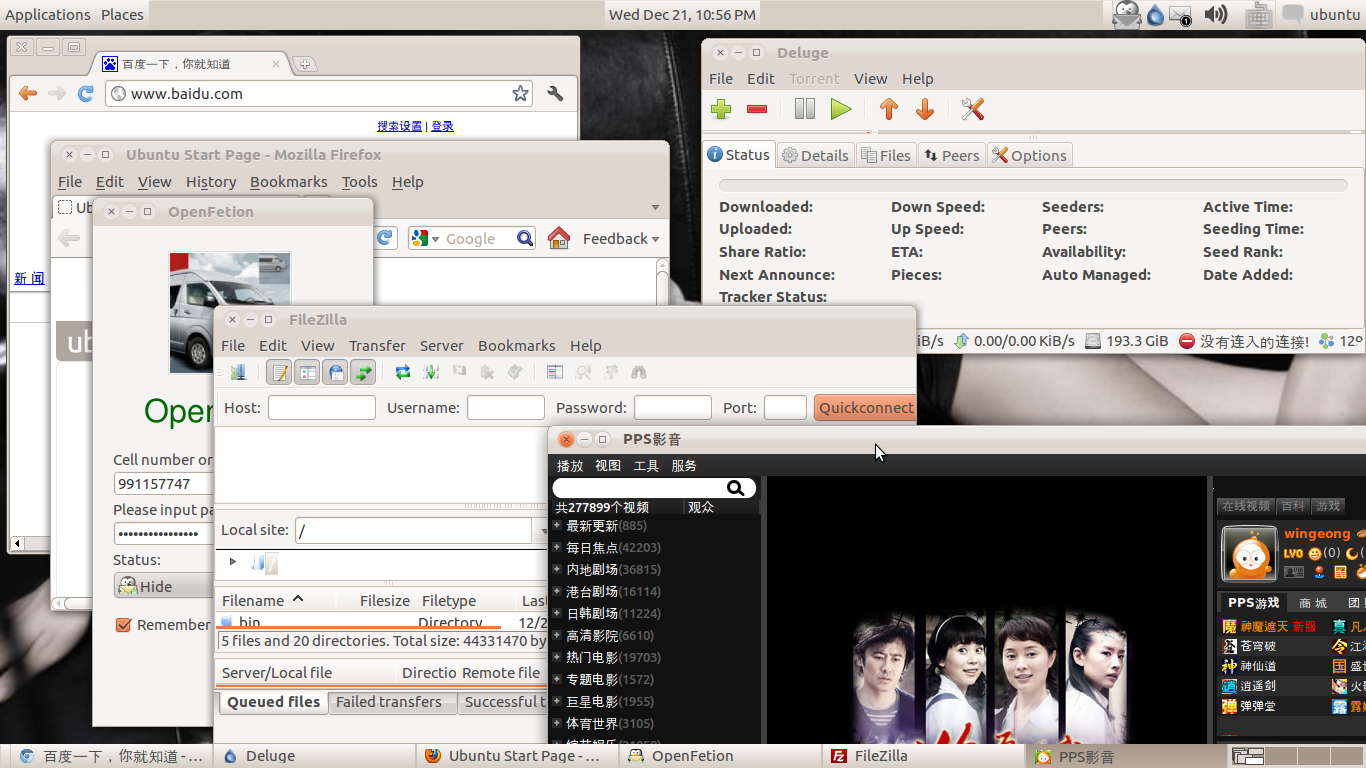The width and height of the screenshot is (1366, 768).
Task: Open FileZilla Transfer menu
Action: [x=377, y=345]
